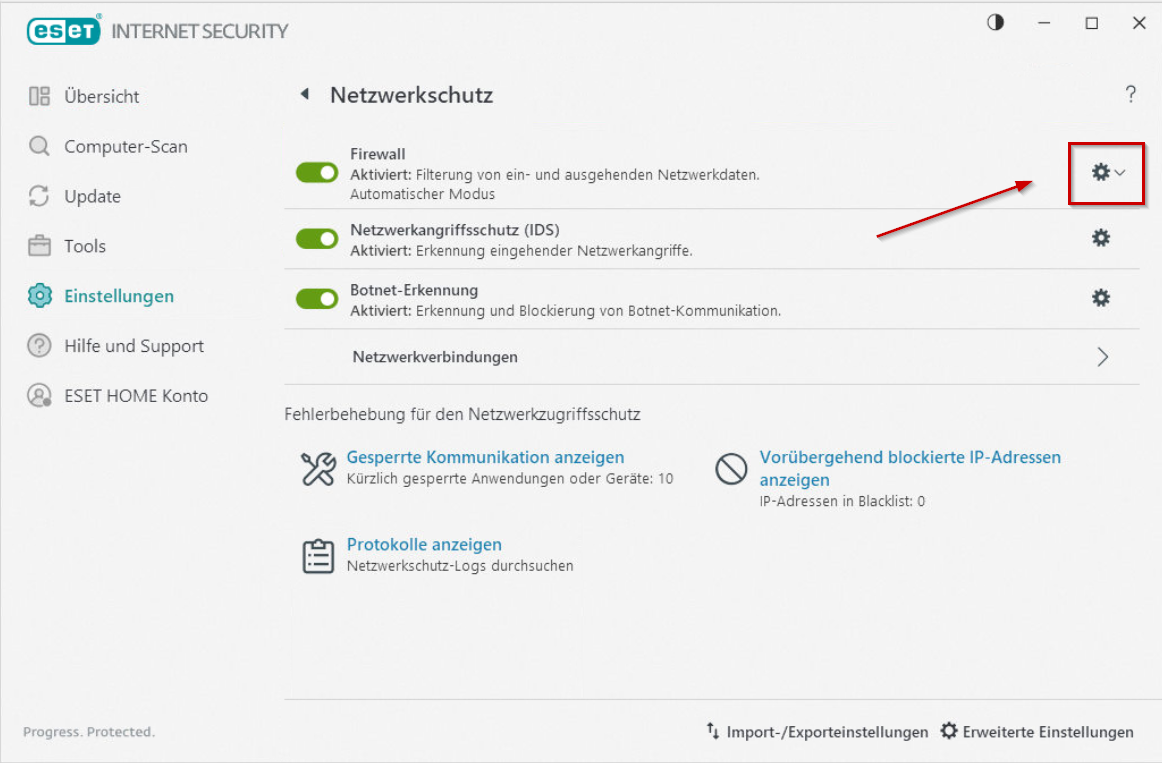Expand Netzwerkverbindungen chevron arrow
This screenshot has height=763, width=1162.
(1103, 357)
